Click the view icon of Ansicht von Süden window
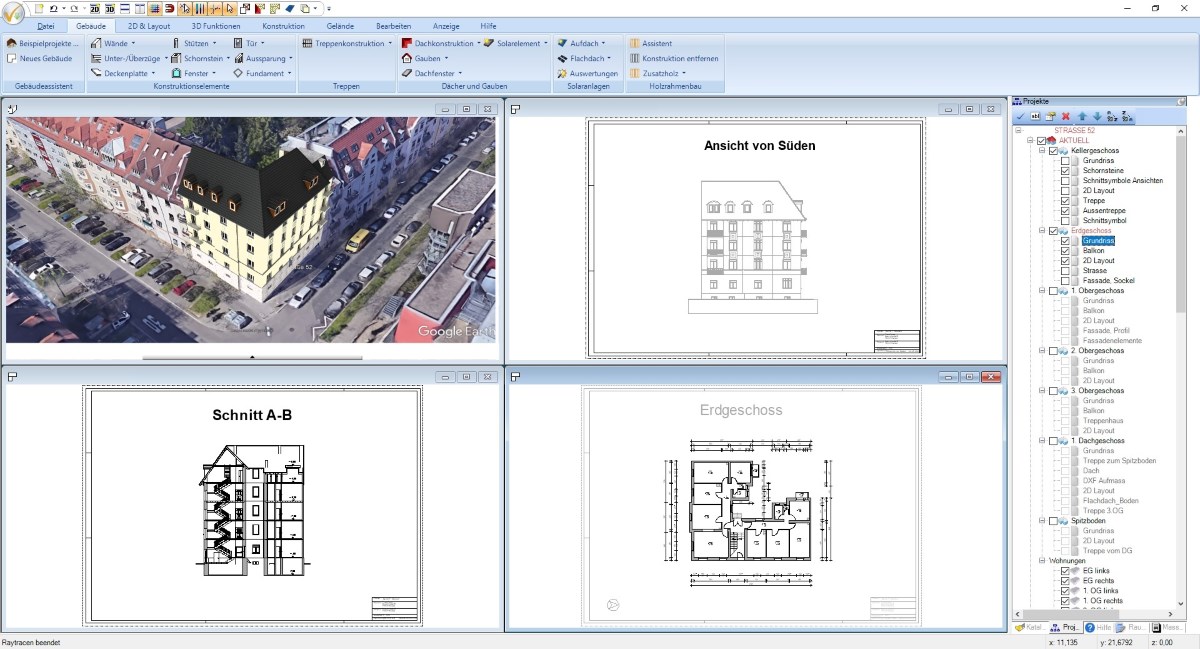1200x649 pixels. (x=516, y=108)
